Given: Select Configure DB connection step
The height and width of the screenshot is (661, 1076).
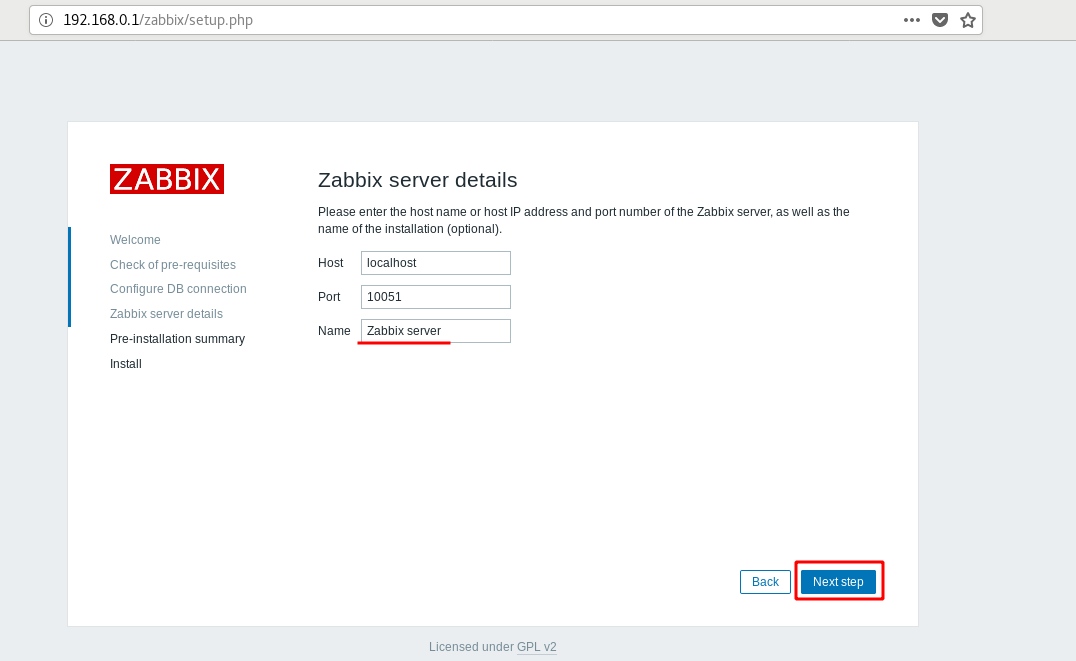Looking at the screenshot, I should click(178, 289).
